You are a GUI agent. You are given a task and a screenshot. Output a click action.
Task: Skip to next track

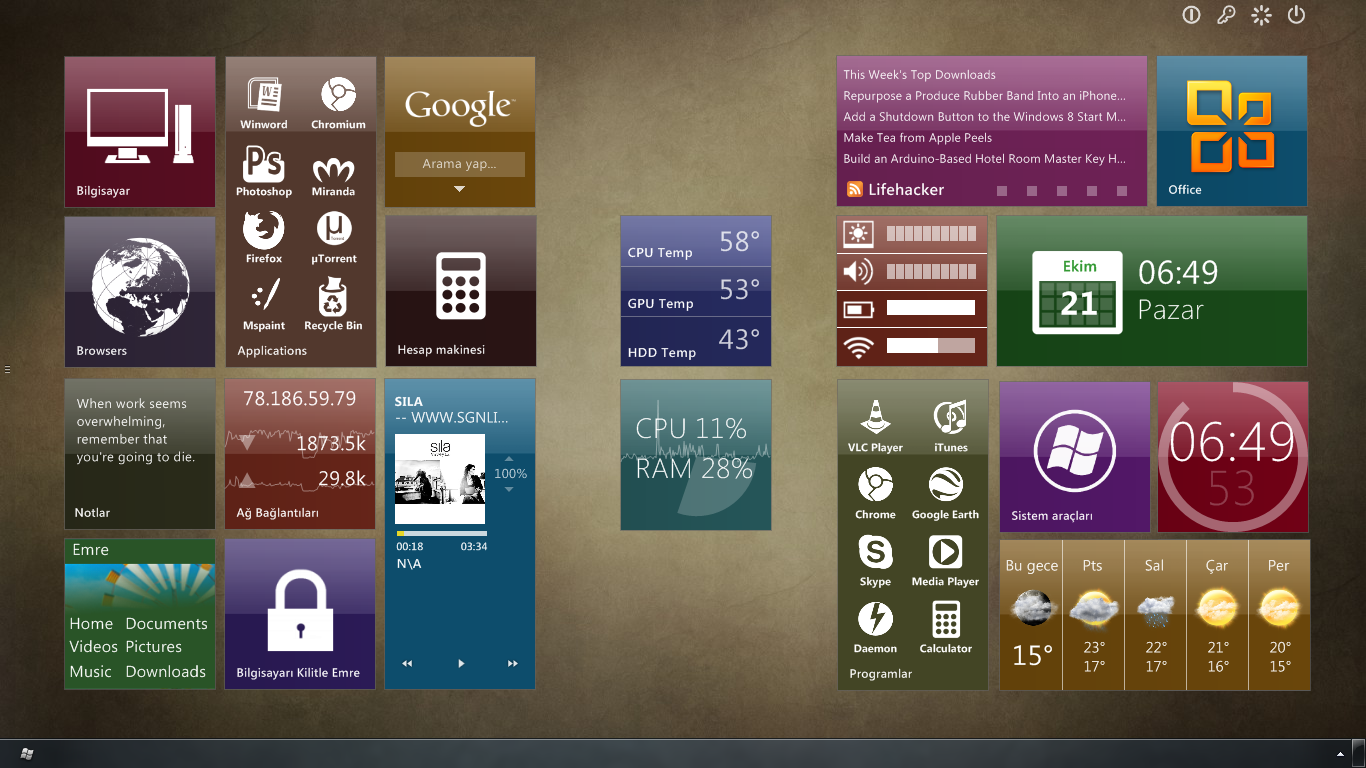click(513, 663)
